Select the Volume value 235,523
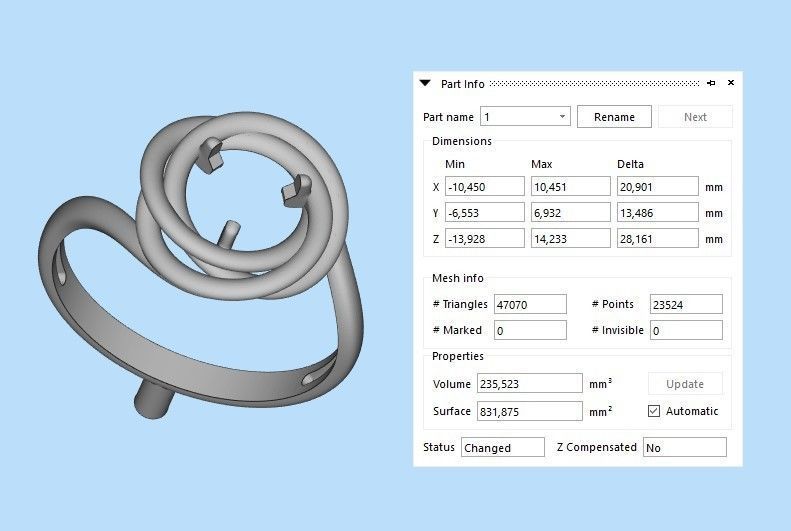Screen dimensions: 791x531 click(x=530, y=384)
